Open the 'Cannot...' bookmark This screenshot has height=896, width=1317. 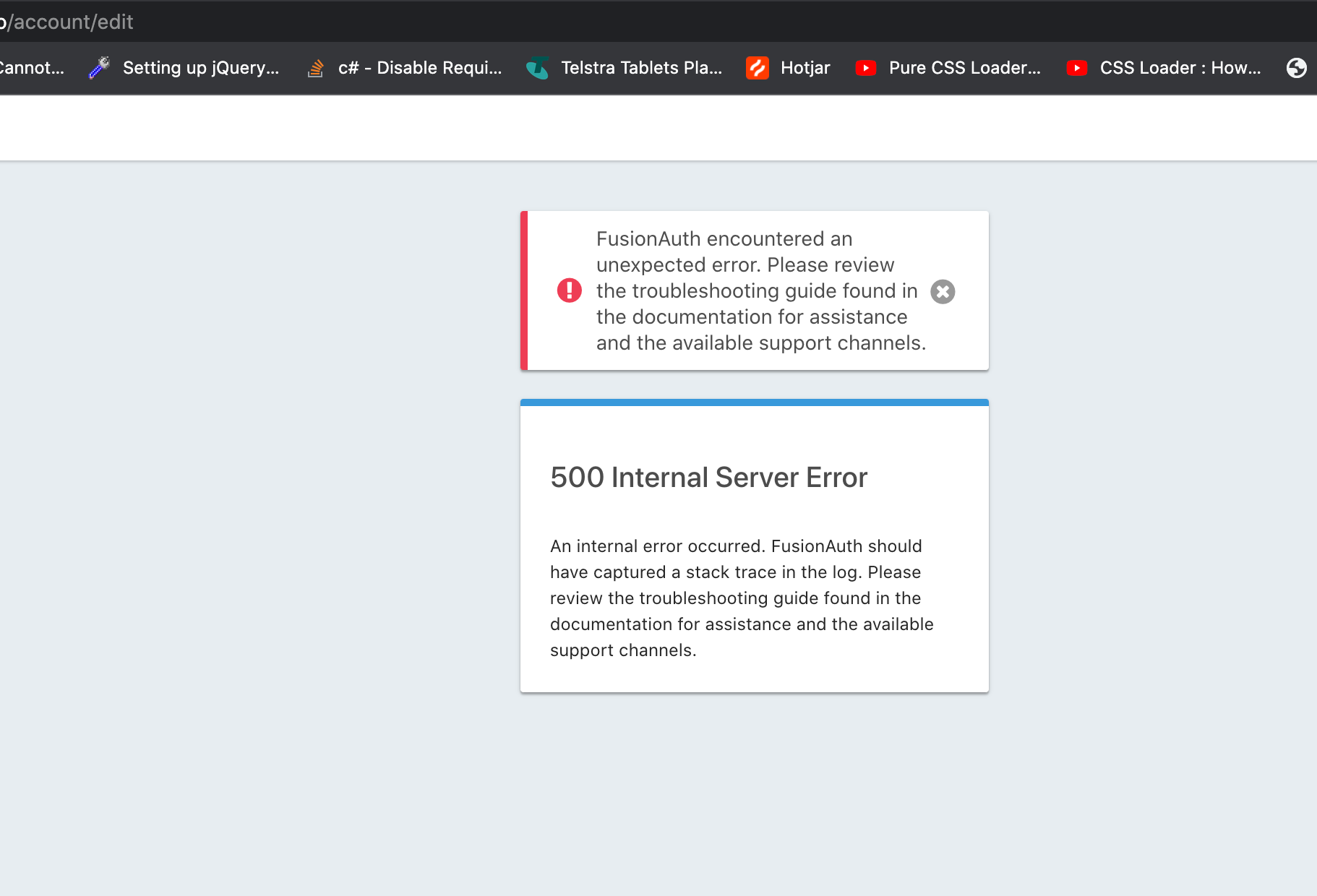coord(32,68)
